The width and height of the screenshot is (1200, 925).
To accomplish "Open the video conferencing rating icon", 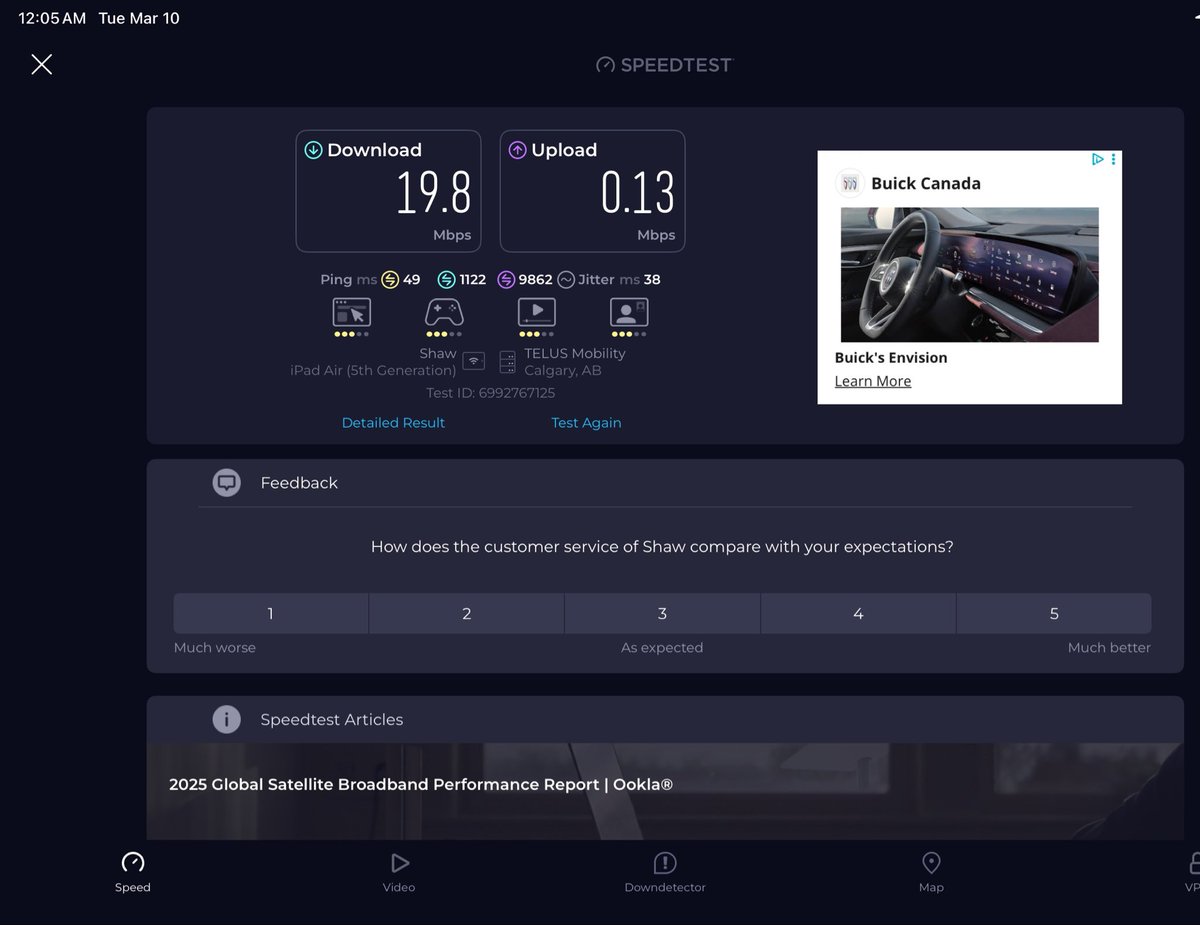I will click(629, 312).
